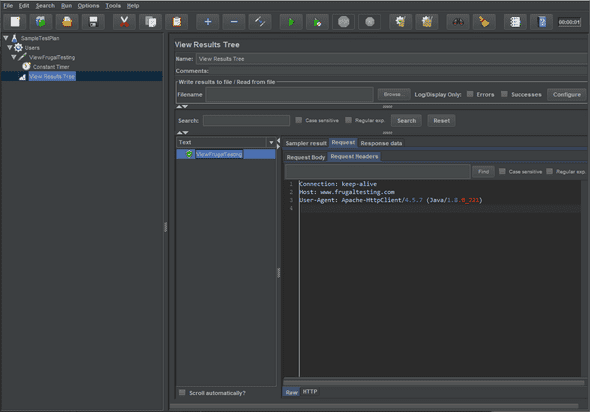Image resolution: width=590 pixels, height=412 pixels.
Task: Collapse the SampleTestPlan tree node
Action: 6,38
